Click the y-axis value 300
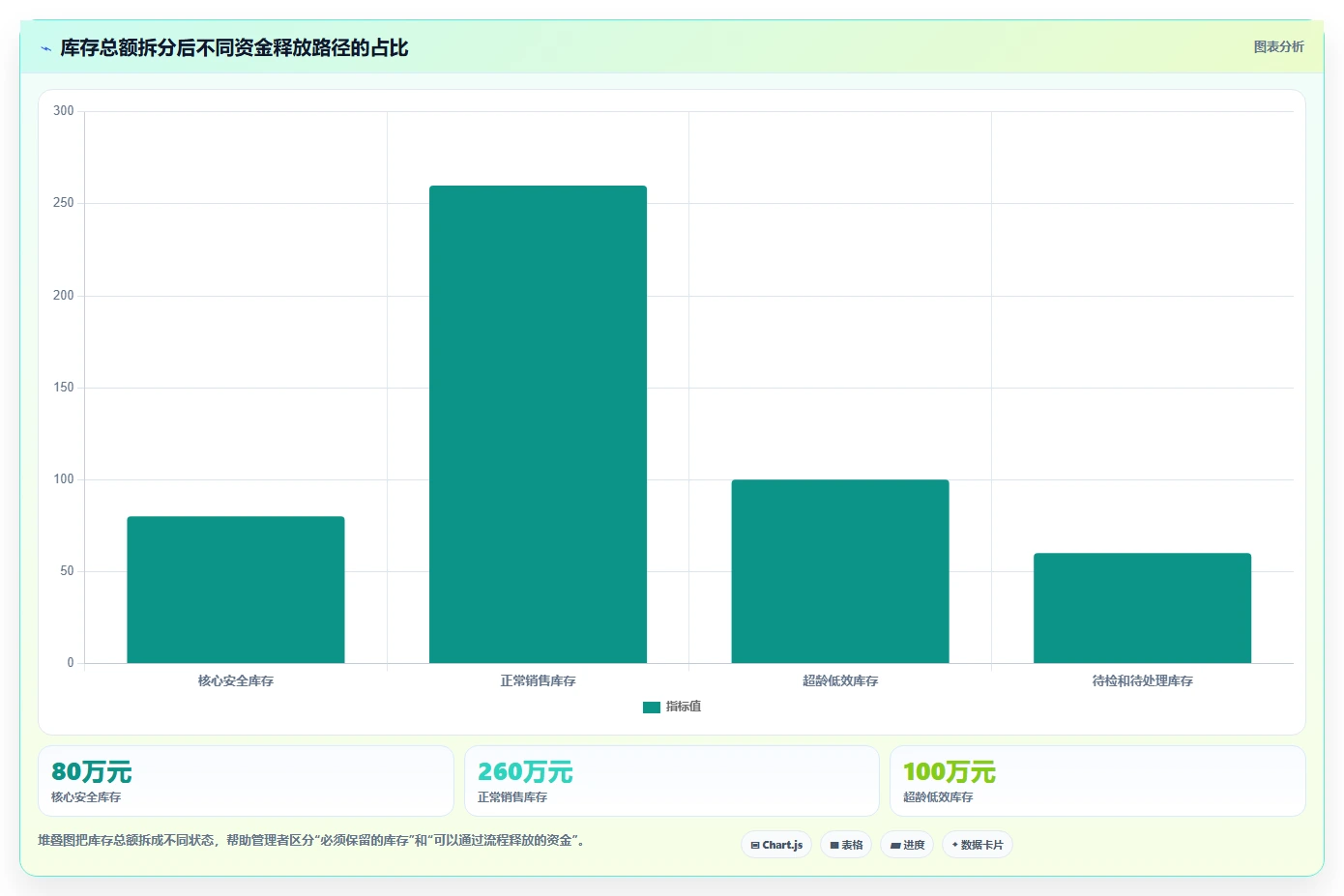The width and height of the screenshot is (1344, 896). tap(63, 111)
